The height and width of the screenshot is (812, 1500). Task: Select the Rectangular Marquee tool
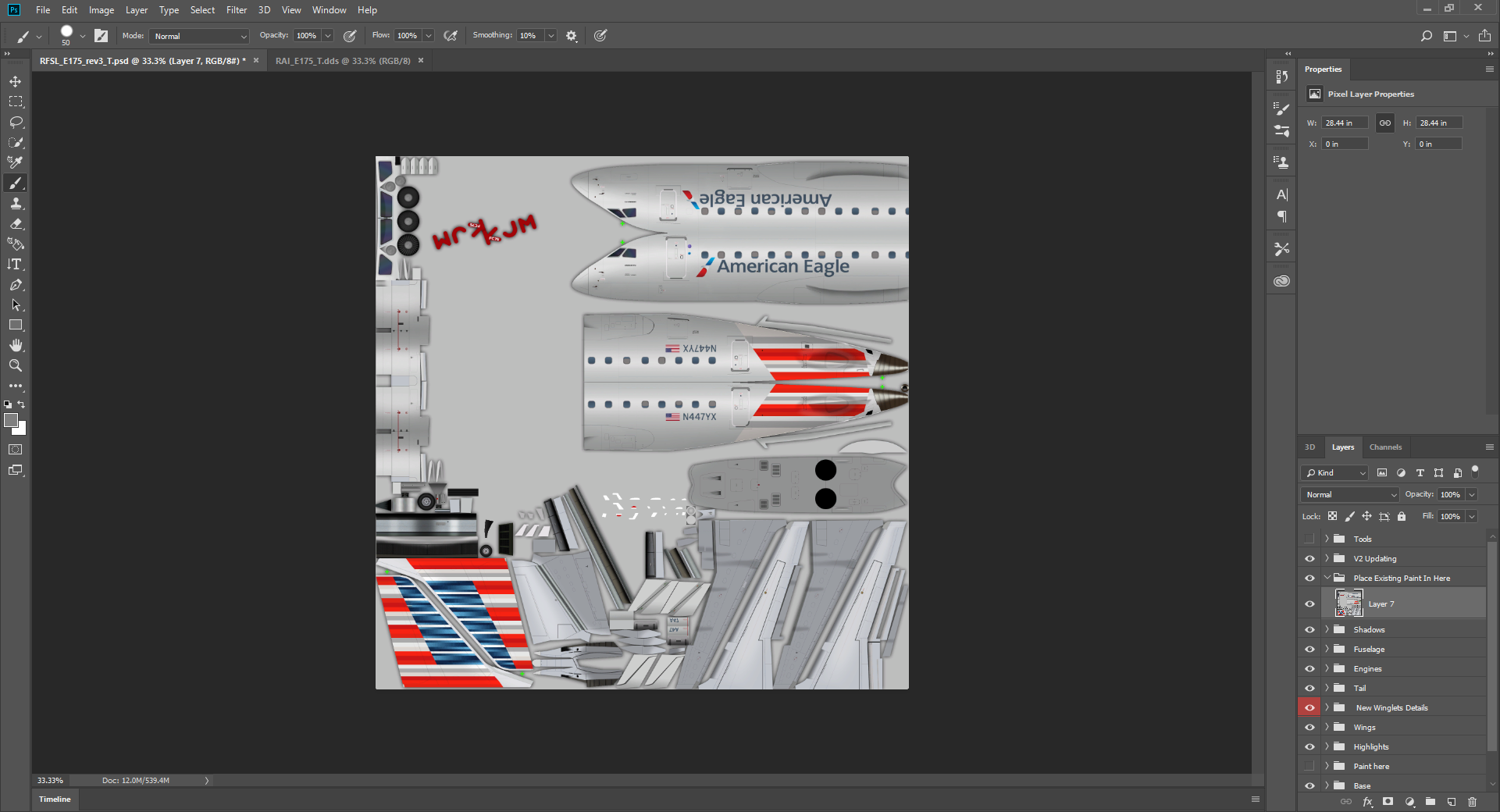pos(16,101)
